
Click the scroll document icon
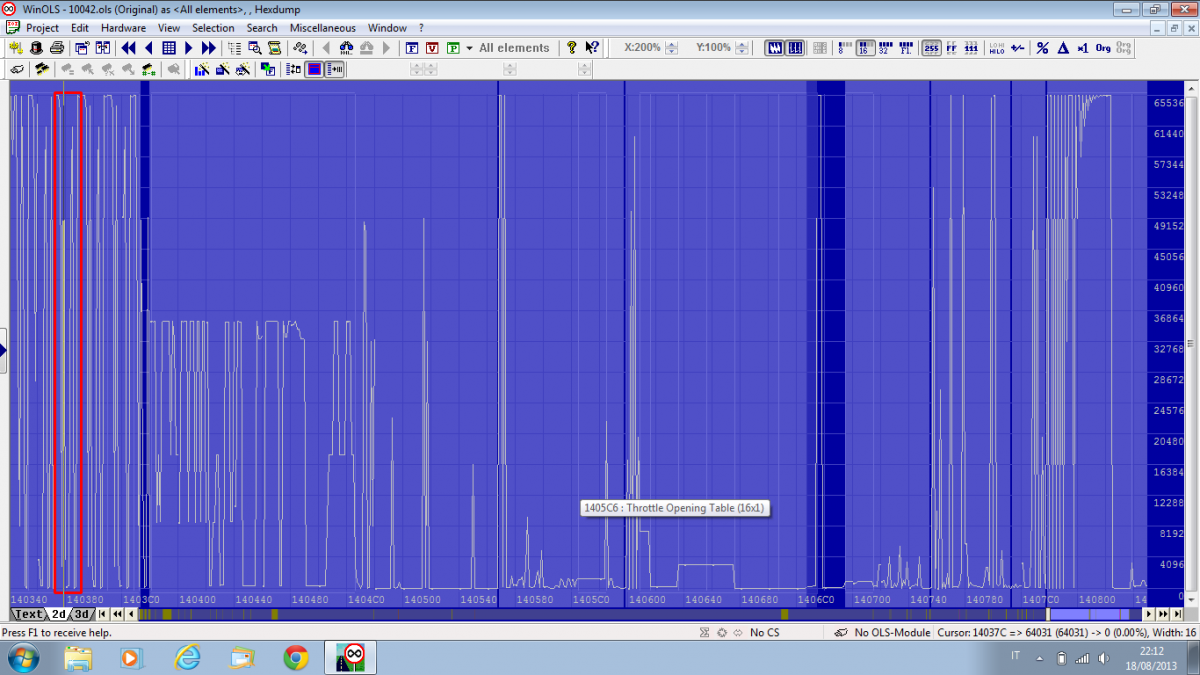[x=273, y=47]
